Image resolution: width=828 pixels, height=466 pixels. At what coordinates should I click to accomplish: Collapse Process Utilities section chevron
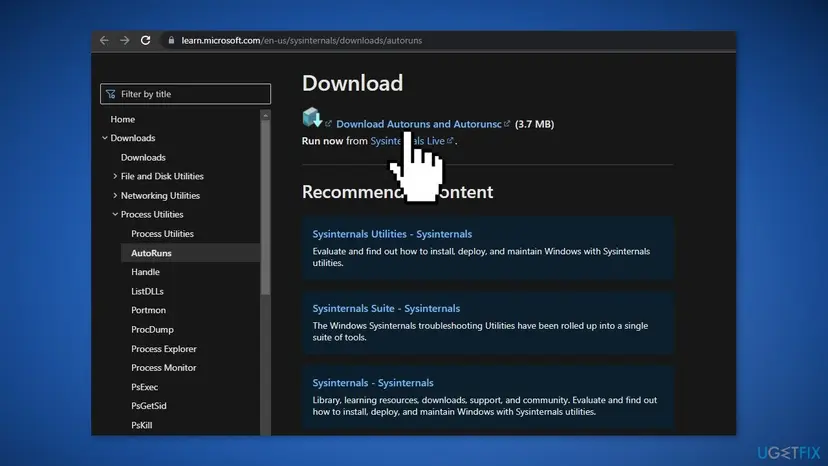pyautogui.click(x=115, y=215)
